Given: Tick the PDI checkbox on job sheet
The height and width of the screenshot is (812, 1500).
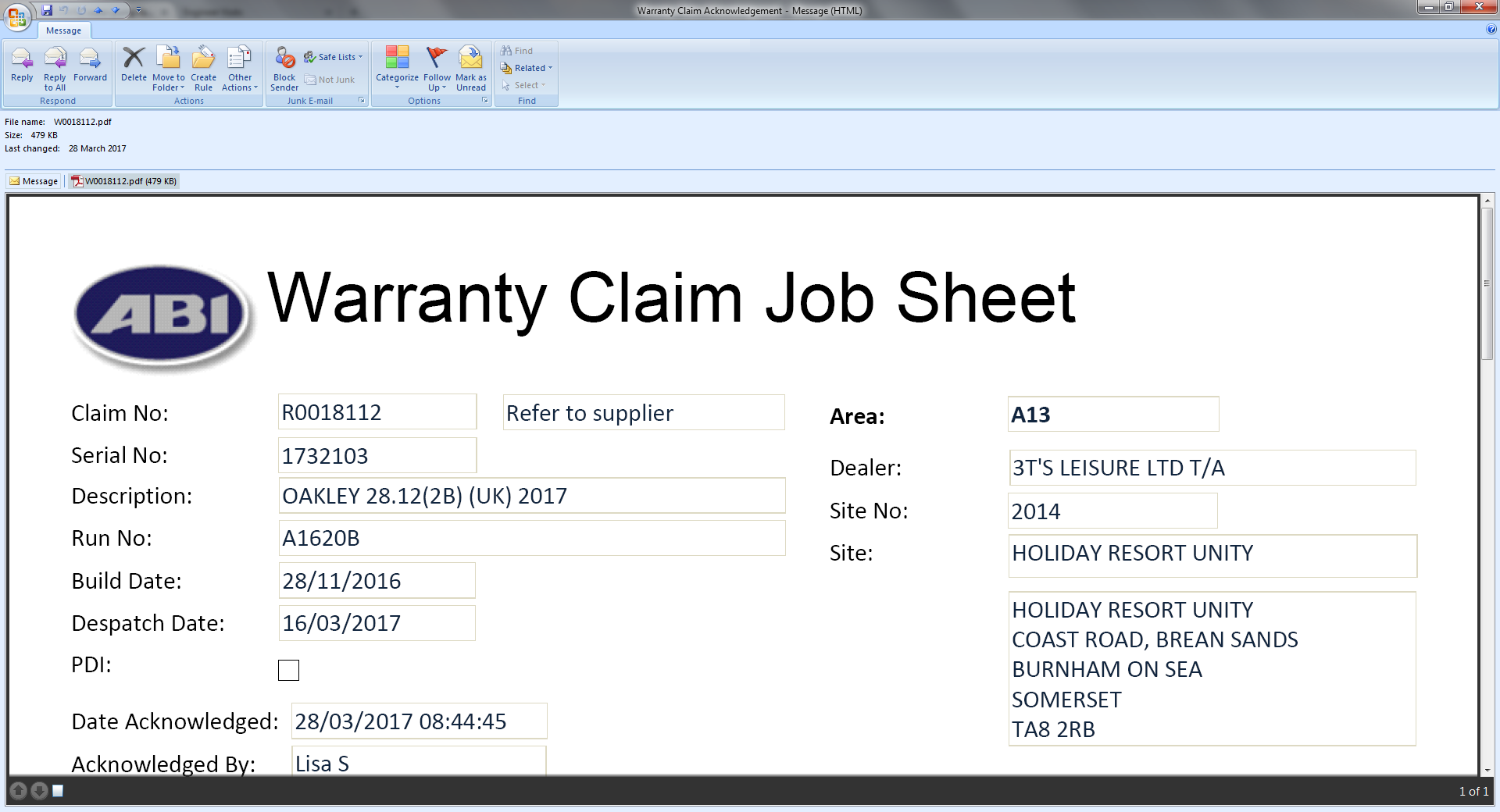Looking at the screenshot, I should pyautogui.click(x=288, y=670).
